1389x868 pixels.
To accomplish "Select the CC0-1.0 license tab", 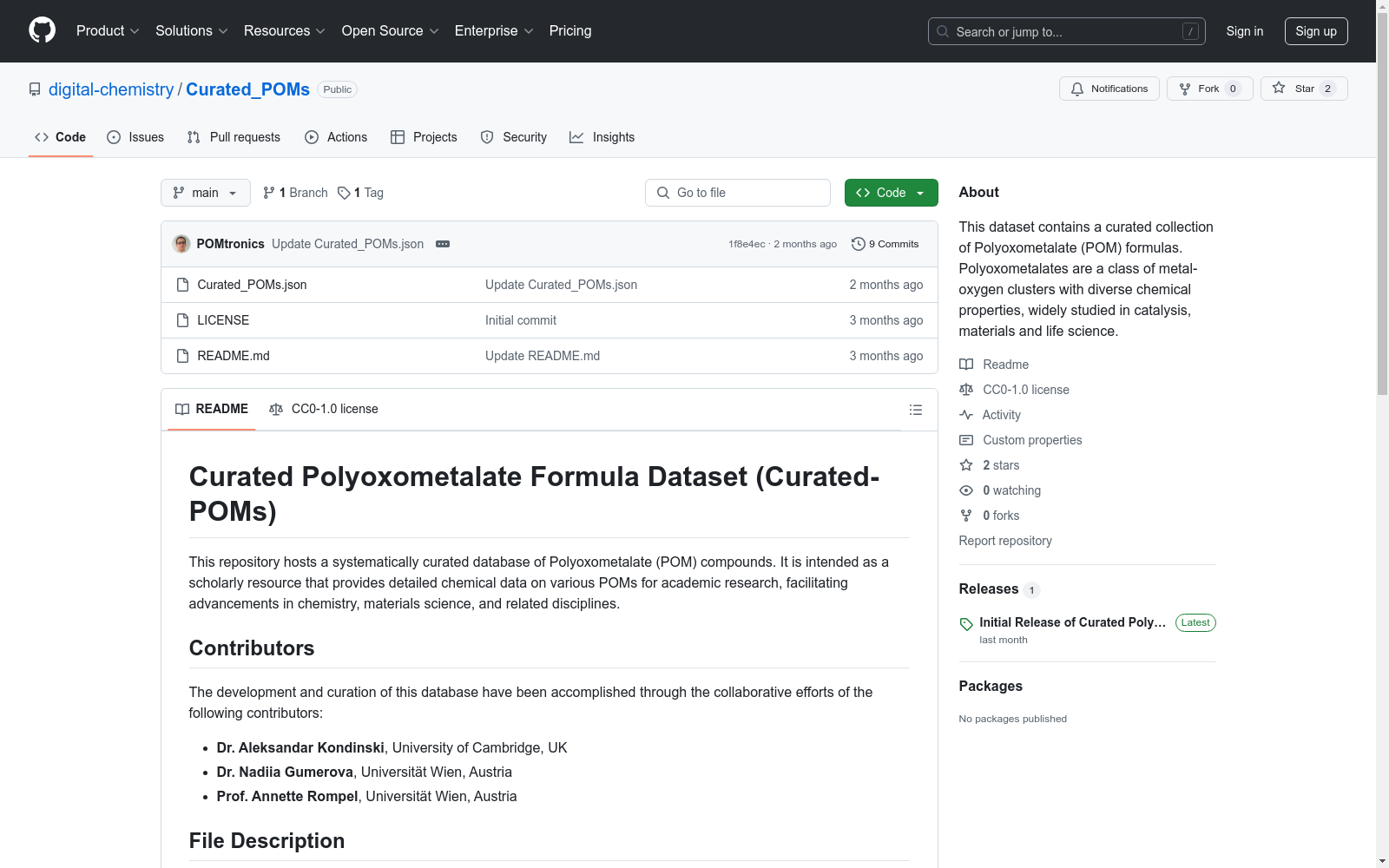I will coord(324,409).
